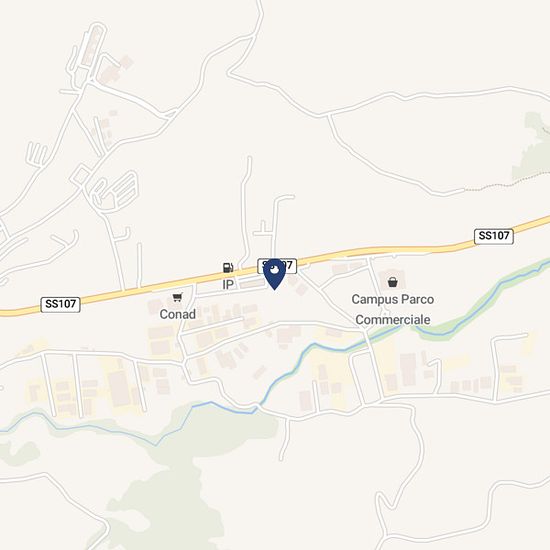
Task: Open the Campus Parco Commerciale label
Action: (393, 309)
